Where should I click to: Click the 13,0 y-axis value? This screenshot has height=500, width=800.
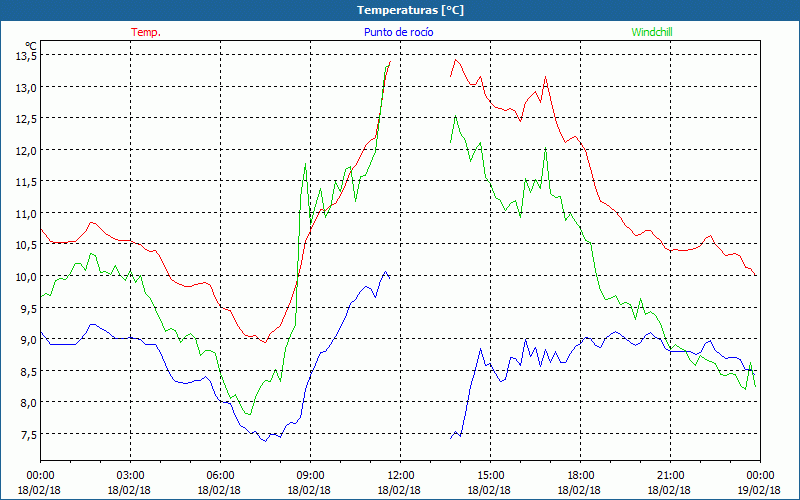tap(26, 87)
